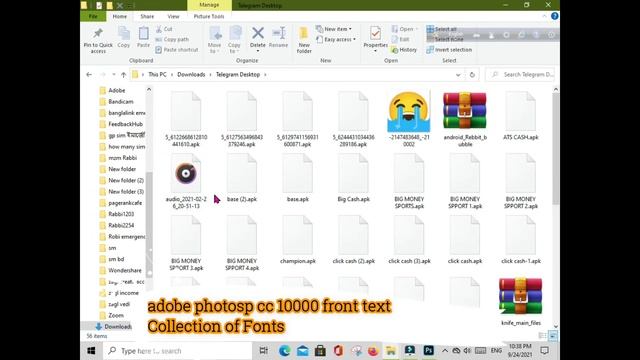The height and width of the screenshot is (360, 640).
Task: Go up one folder level arrow
Action: tap(124, 75)
